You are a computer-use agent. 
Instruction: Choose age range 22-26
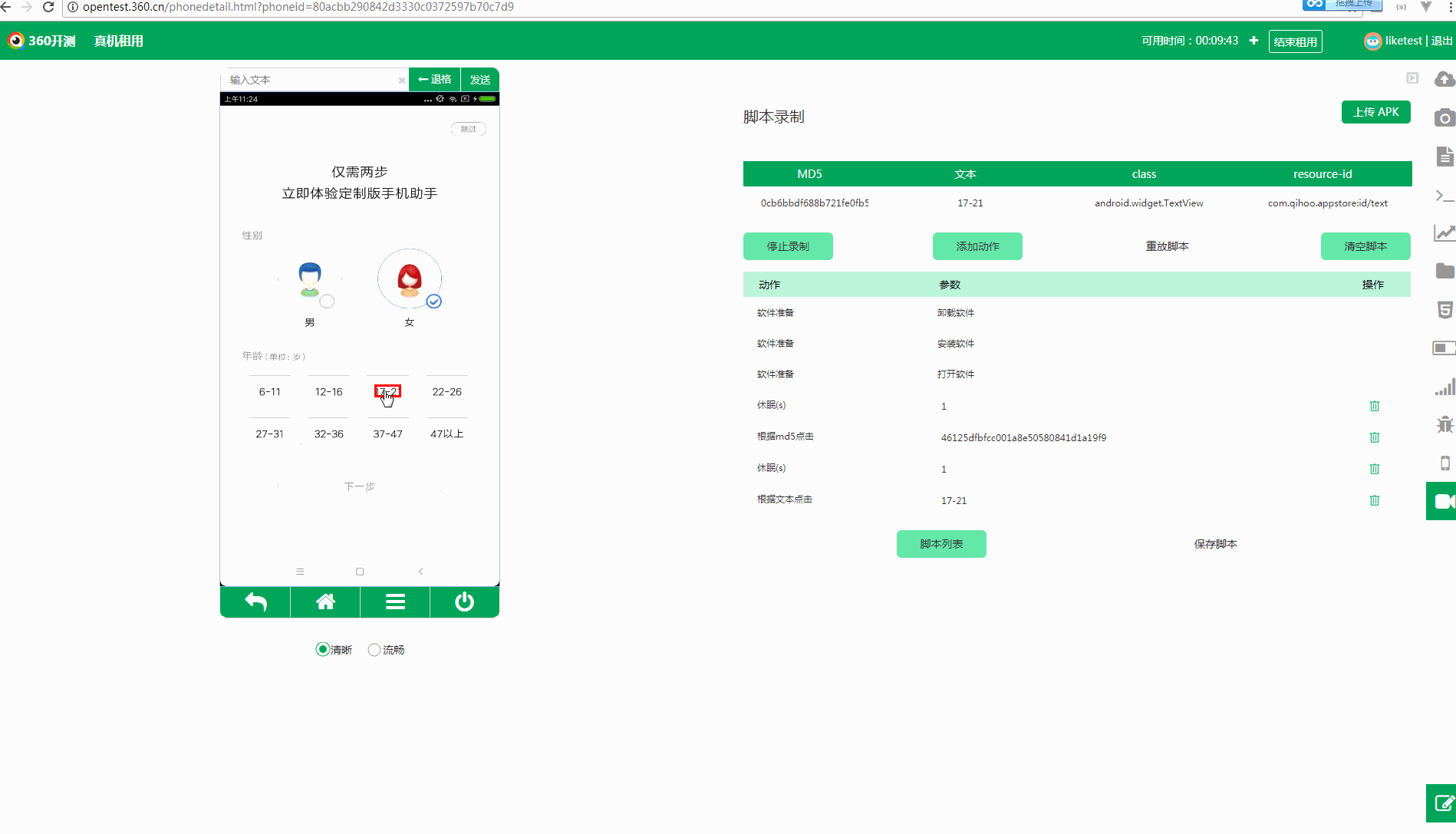(447, 392)
